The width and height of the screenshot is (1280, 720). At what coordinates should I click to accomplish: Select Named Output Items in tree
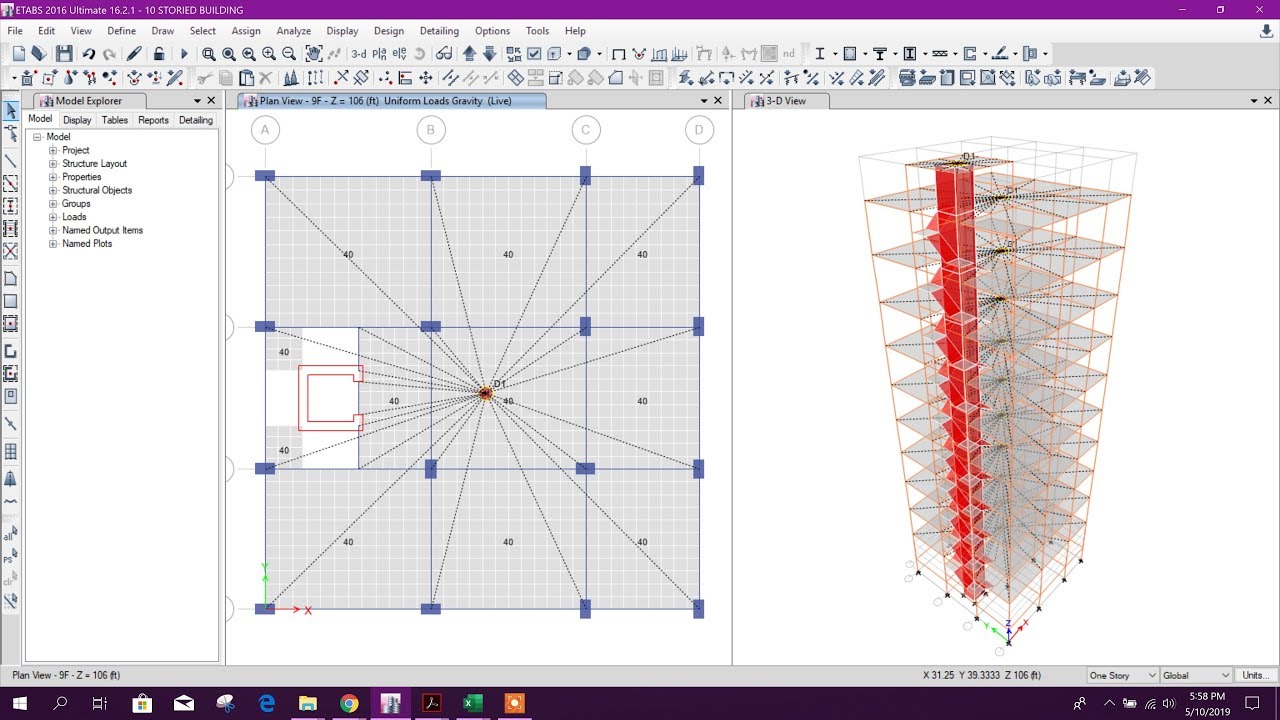coord(102,230)
